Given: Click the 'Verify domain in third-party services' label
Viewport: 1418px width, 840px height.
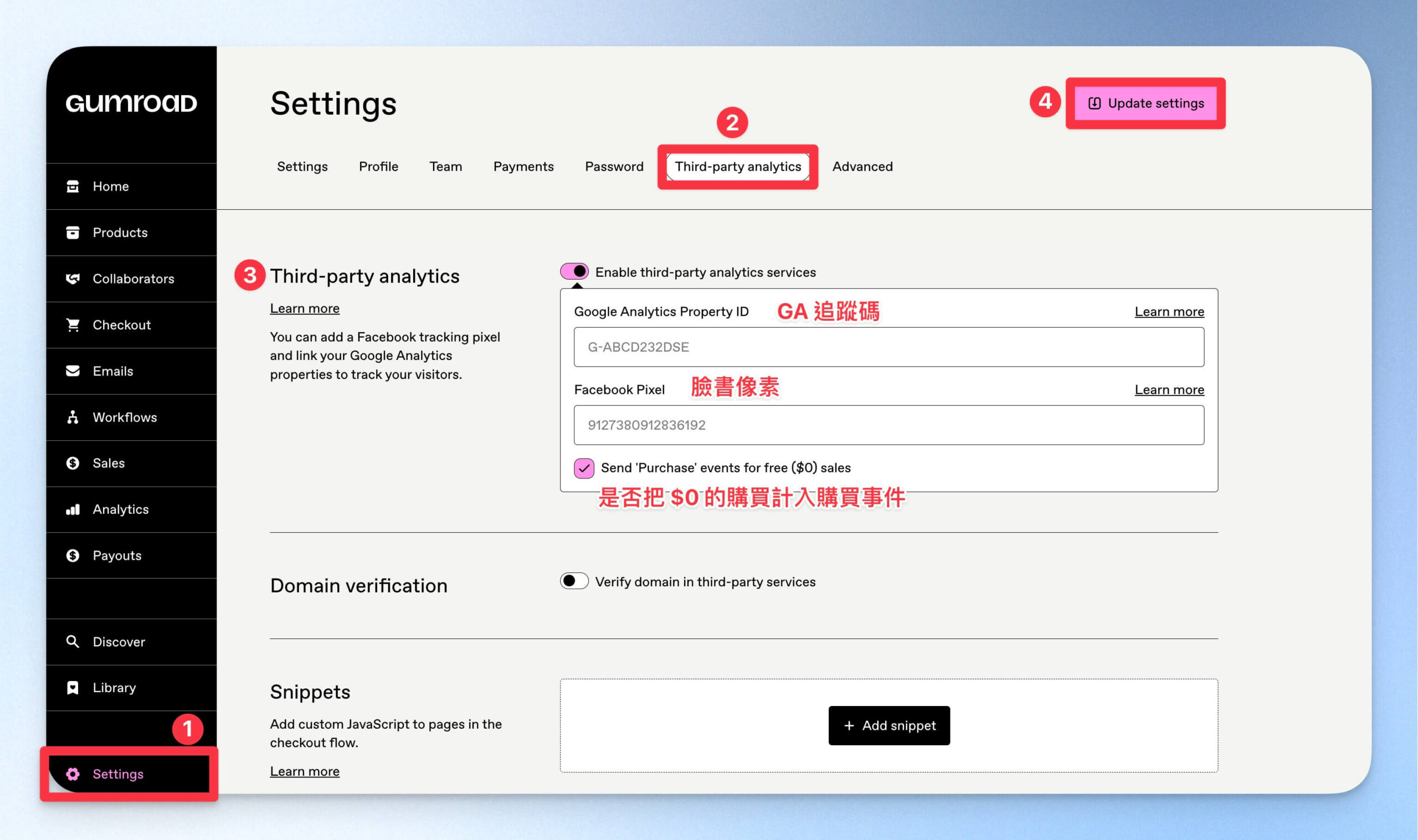Looking at the screenshot, I should click(705, 582).
